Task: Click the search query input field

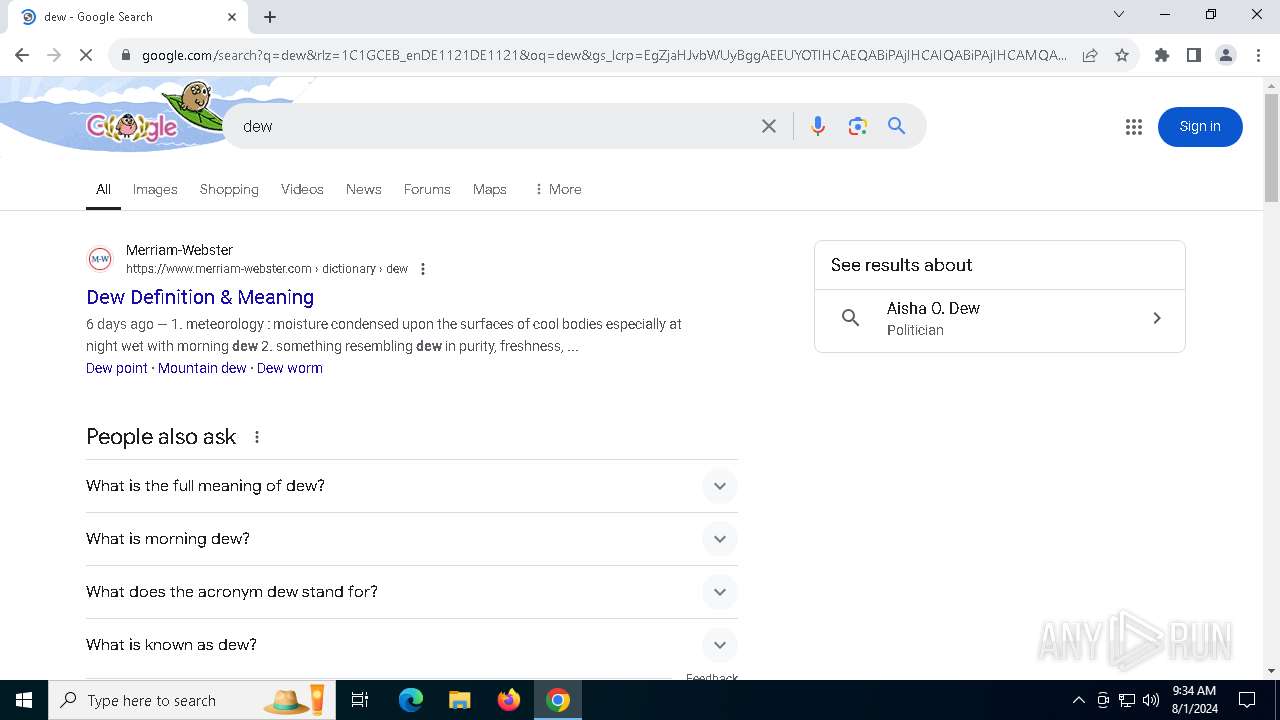Action: (495, 126)
